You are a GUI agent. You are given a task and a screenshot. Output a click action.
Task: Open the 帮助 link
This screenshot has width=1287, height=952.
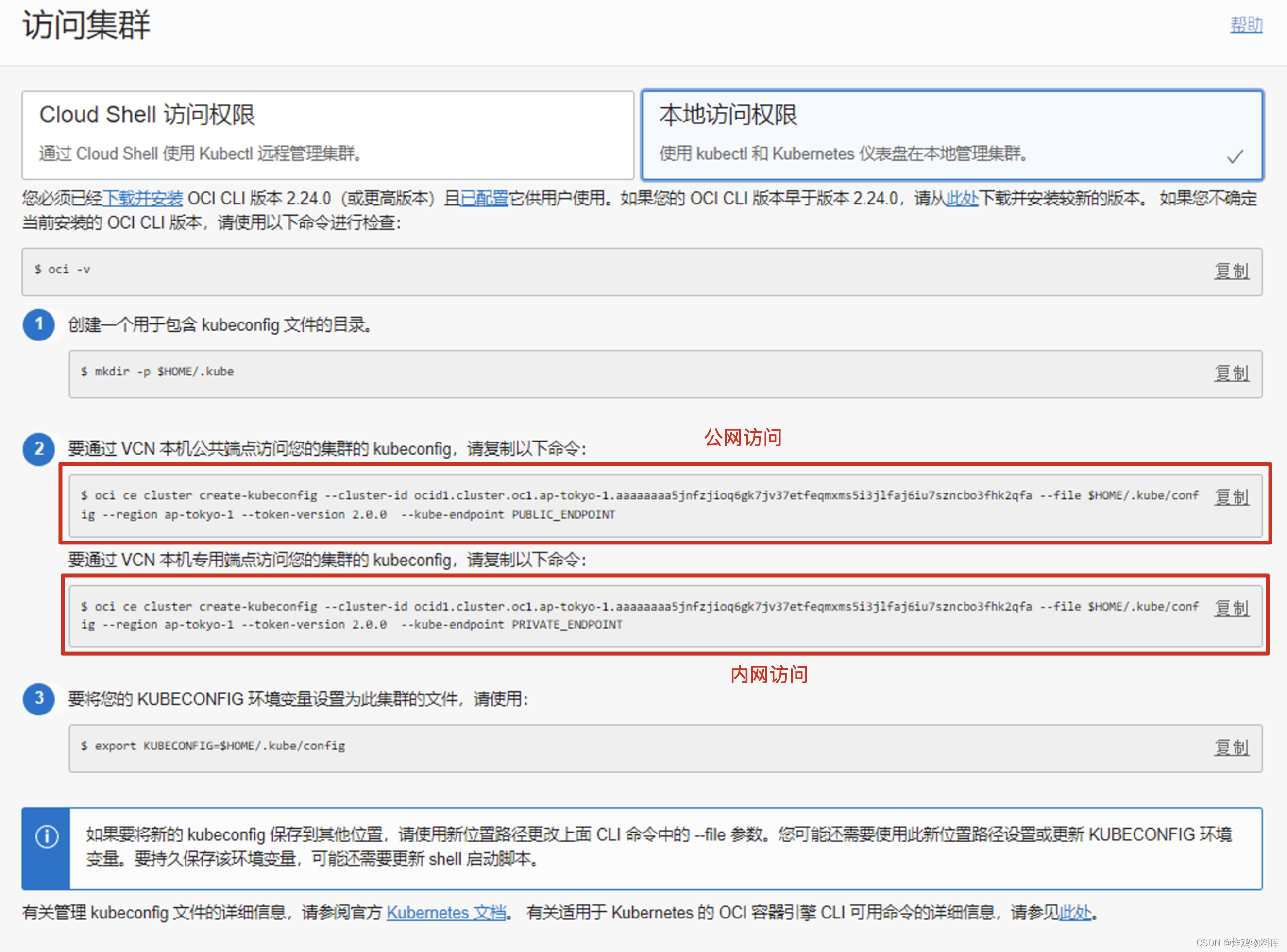coord(1246,25)
